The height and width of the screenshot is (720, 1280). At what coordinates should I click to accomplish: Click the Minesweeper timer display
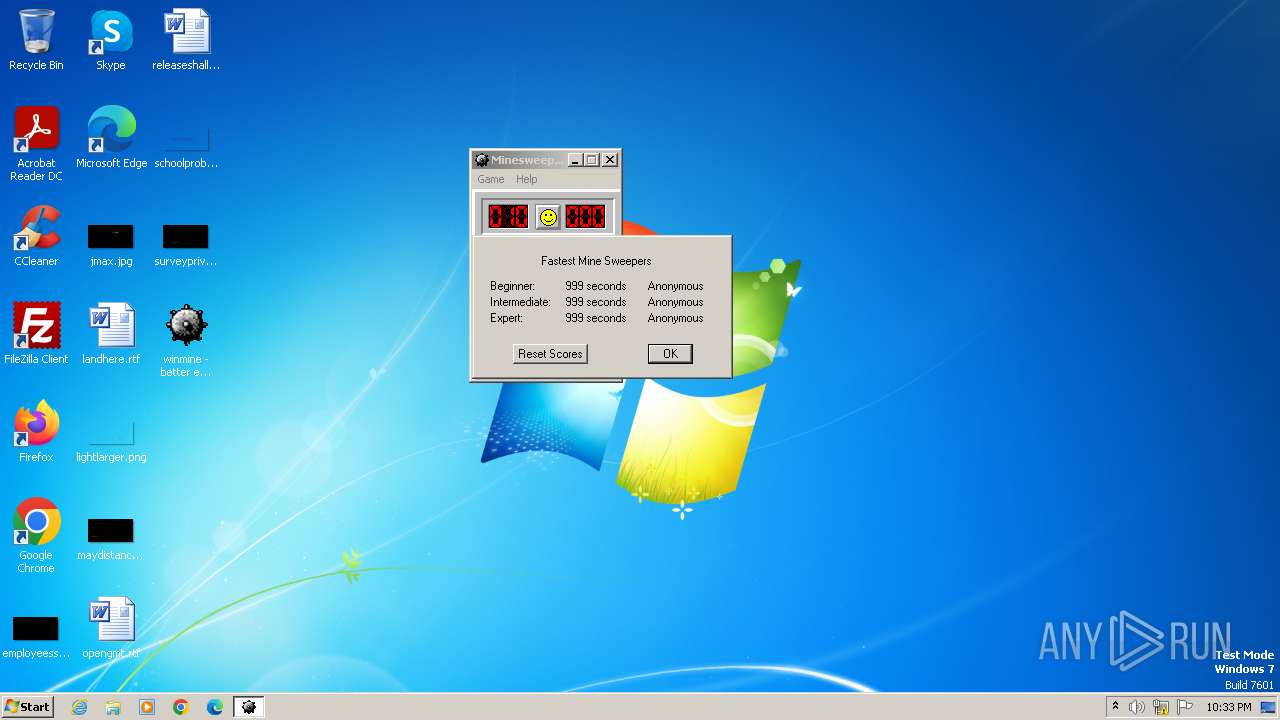point(585,217)
